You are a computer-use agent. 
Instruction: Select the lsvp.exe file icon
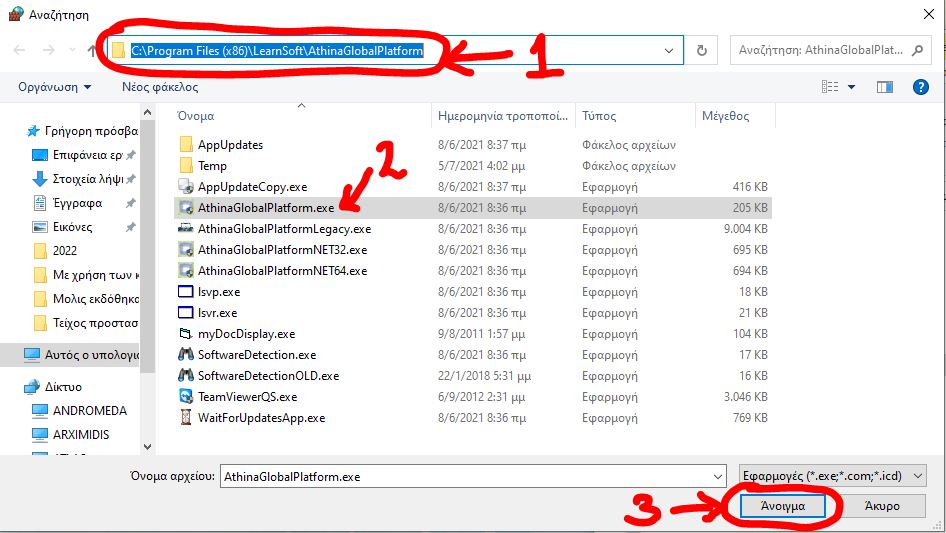[x=186, y=292]
